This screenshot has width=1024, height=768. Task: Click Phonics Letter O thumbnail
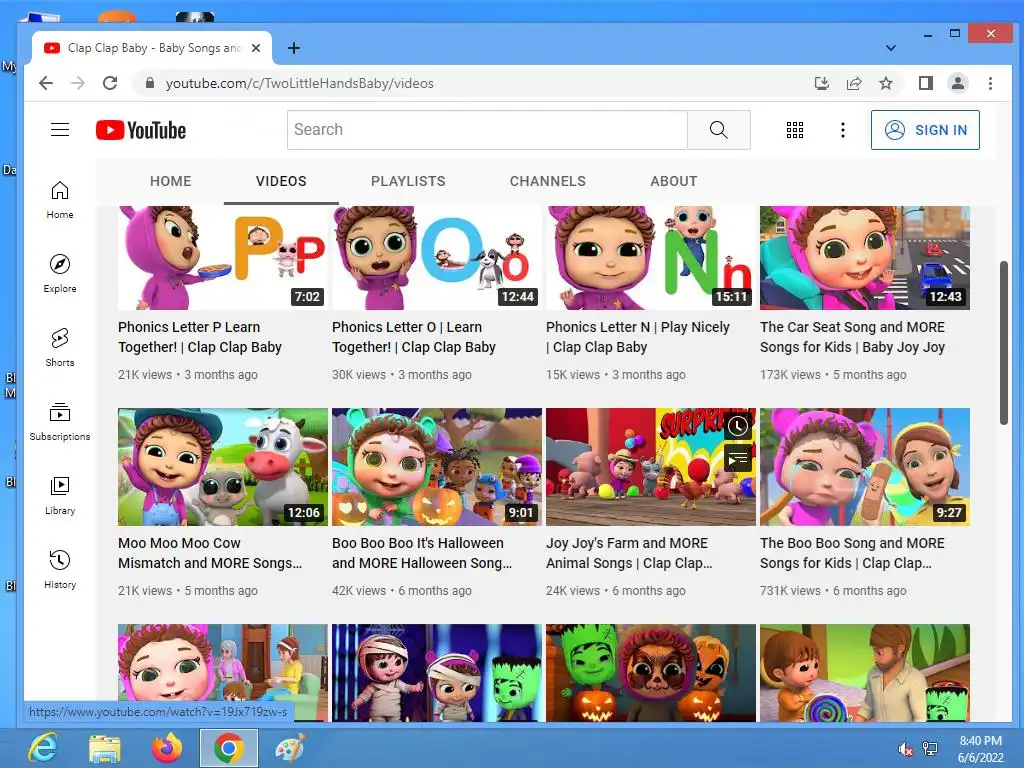[x=437, y=258]
